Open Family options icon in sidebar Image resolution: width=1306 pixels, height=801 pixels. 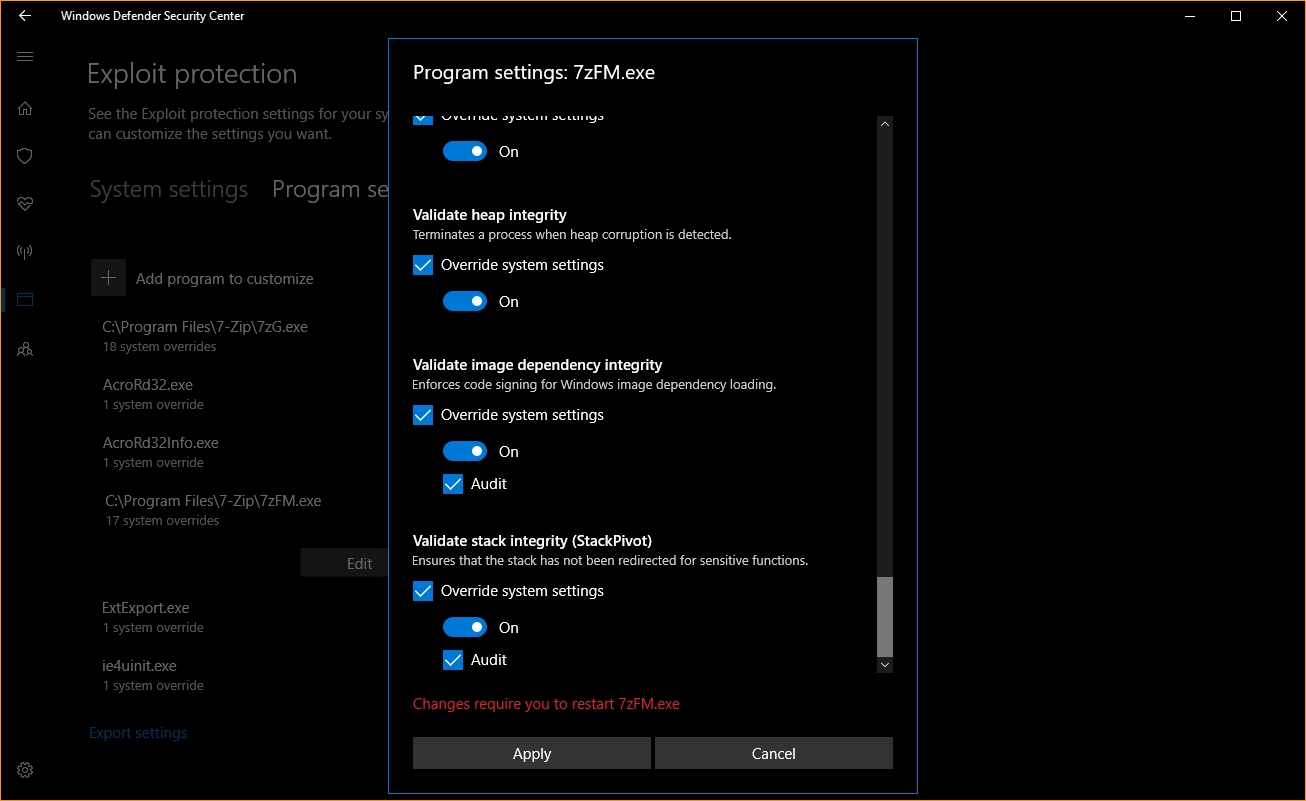(25, 349)
